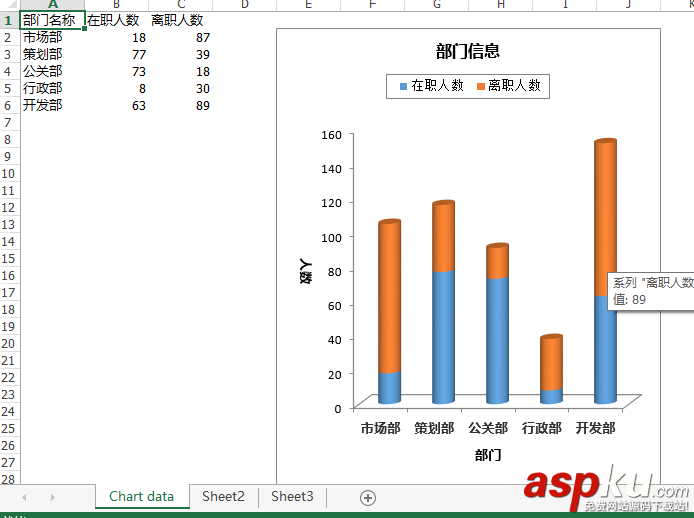The width and height of the screenshot is (694, 518).
Task: Click the orange segment of 市场部 column
Action: pyautogui.click(x=389, y=297)
